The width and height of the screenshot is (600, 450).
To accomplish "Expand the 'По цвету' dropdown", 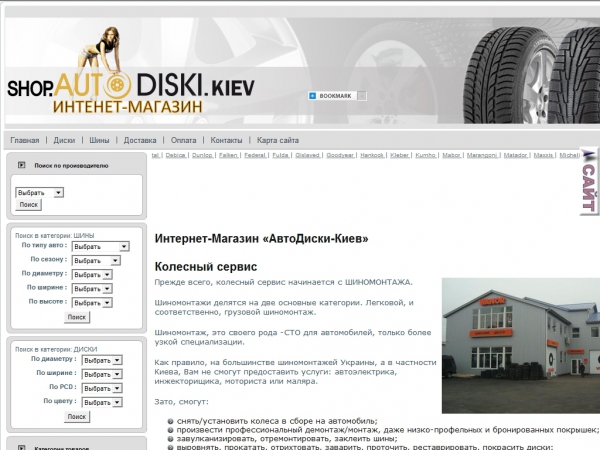I will click(x=102, y=403).
